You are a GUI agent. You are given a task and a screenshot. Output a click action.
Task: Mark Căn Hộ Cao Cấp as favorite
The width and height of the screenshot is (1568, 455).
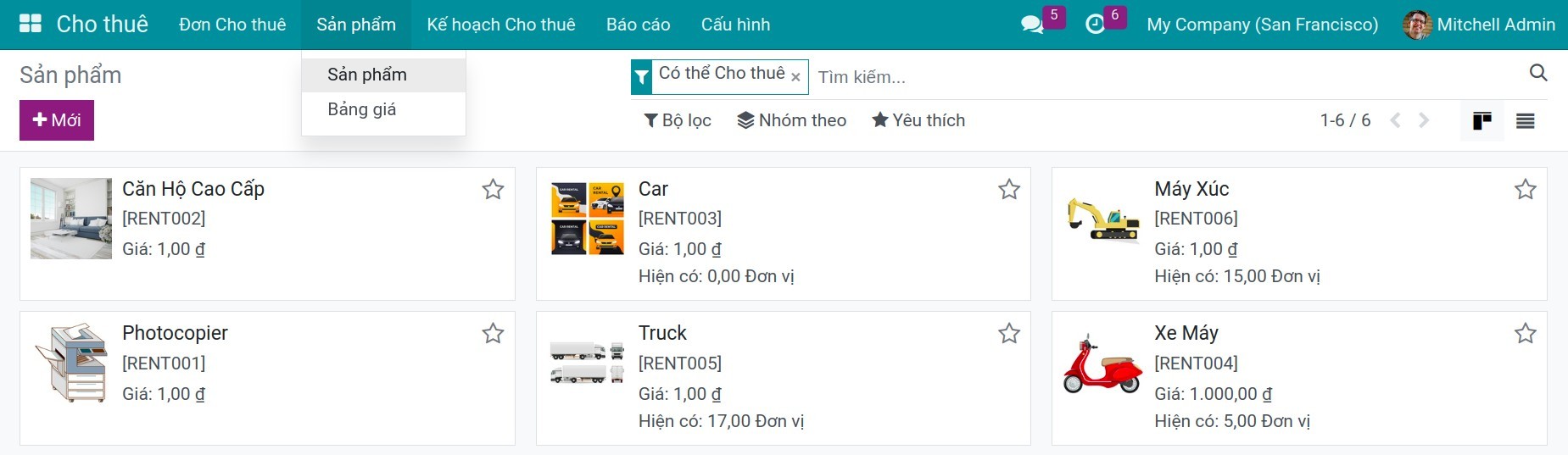493,189
